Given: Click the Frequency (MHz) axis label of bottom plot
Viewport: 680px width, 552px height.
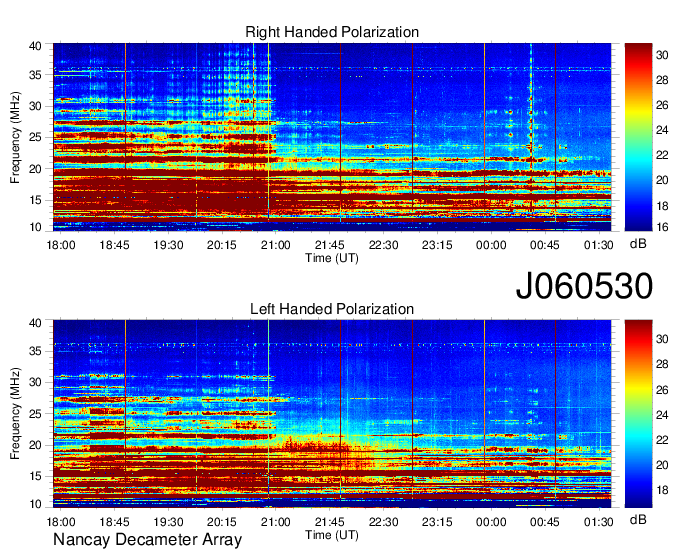Looking at the screenshot, I should click(15, 414).
